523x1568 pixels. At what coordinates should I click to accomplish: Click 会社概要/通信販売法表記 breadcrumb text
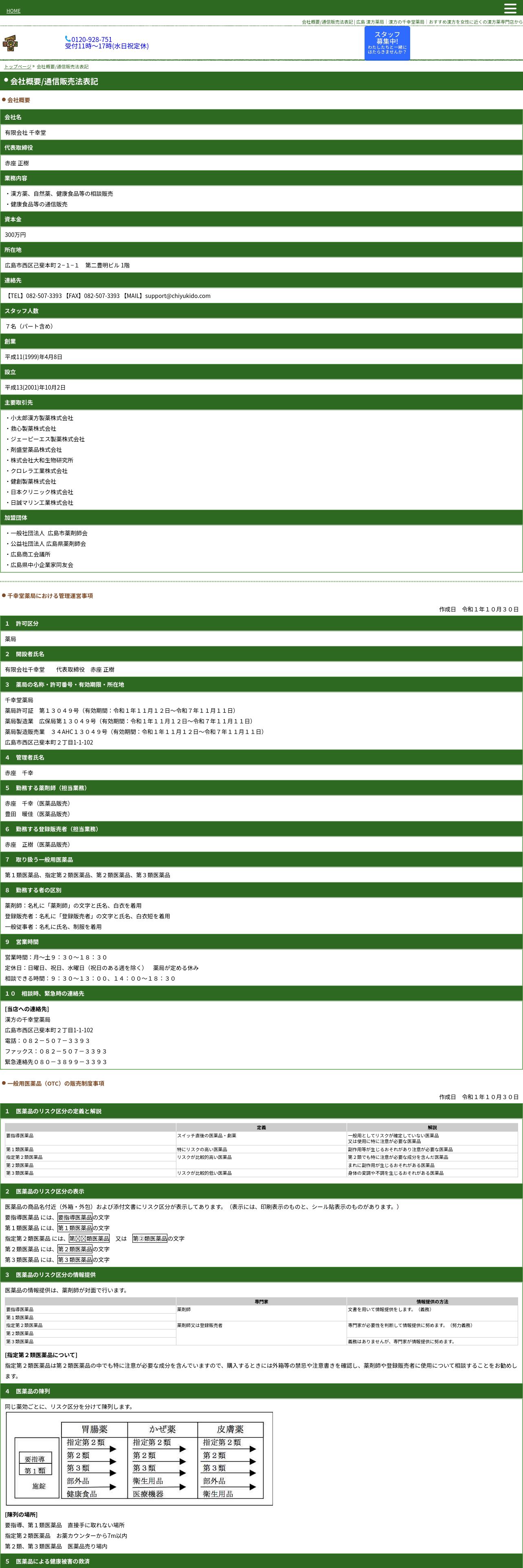coord(63,66)
